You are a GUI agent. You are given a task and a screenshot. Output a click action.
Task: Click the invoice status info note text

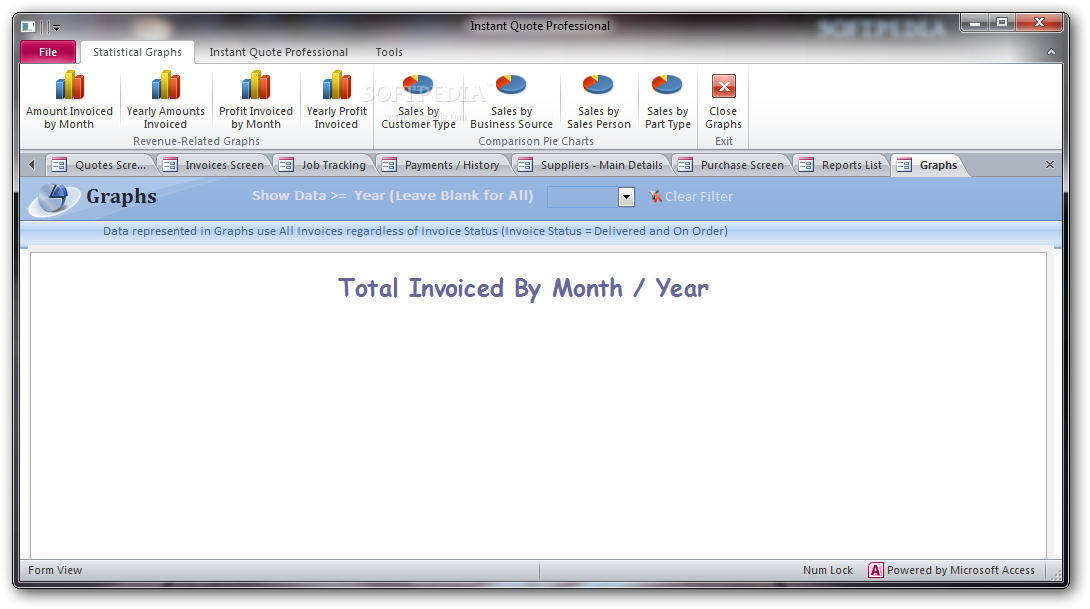pos(416,231)
